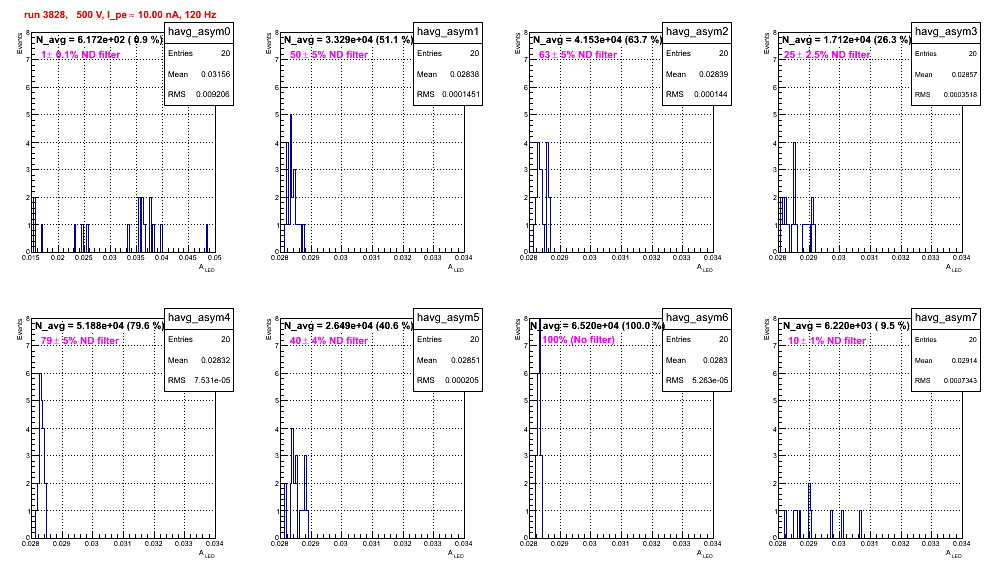Select the havg_asym0 stats box title

(x=199, y=32)
